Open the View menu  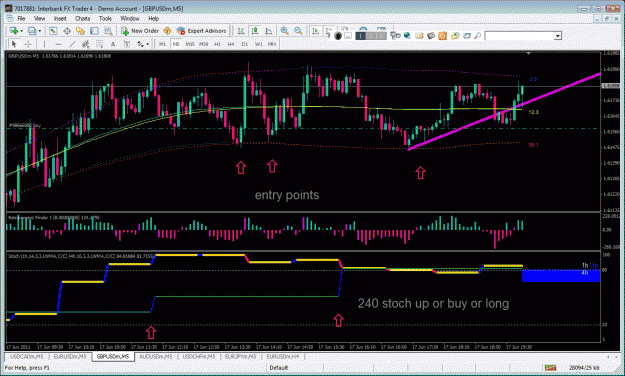pos(39,18)
